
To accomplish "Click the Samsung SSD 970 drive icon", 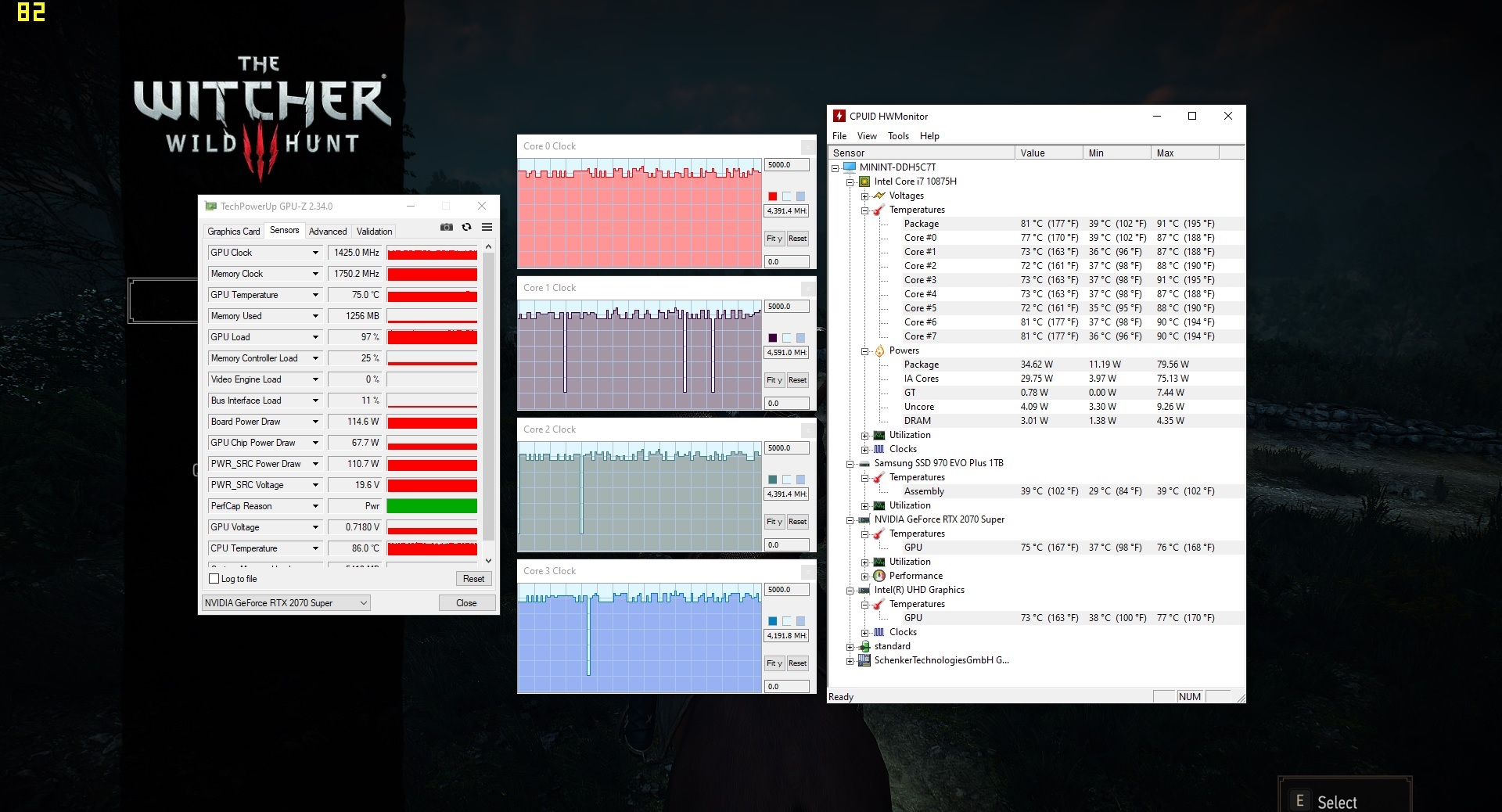I will 864,463.
